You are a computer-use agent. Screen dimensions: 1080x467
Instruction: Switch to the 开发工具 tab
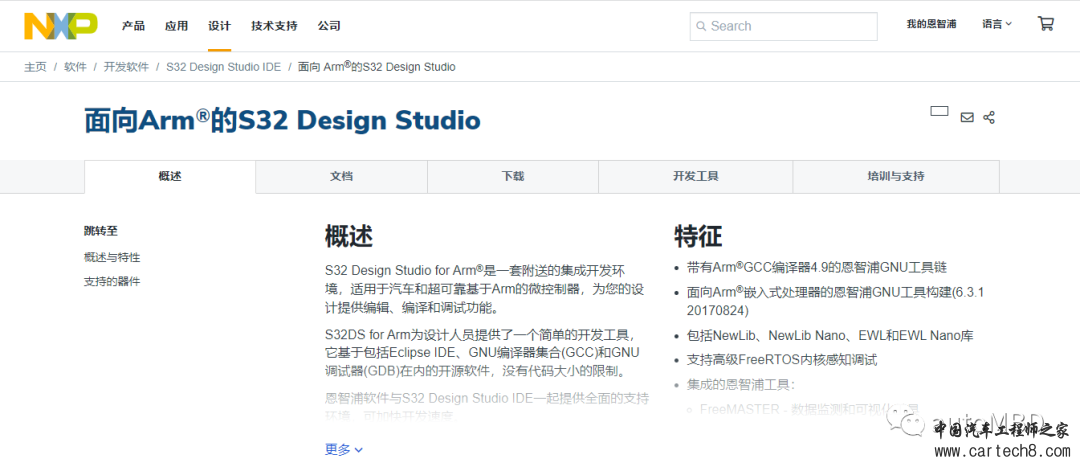[696, 176]
